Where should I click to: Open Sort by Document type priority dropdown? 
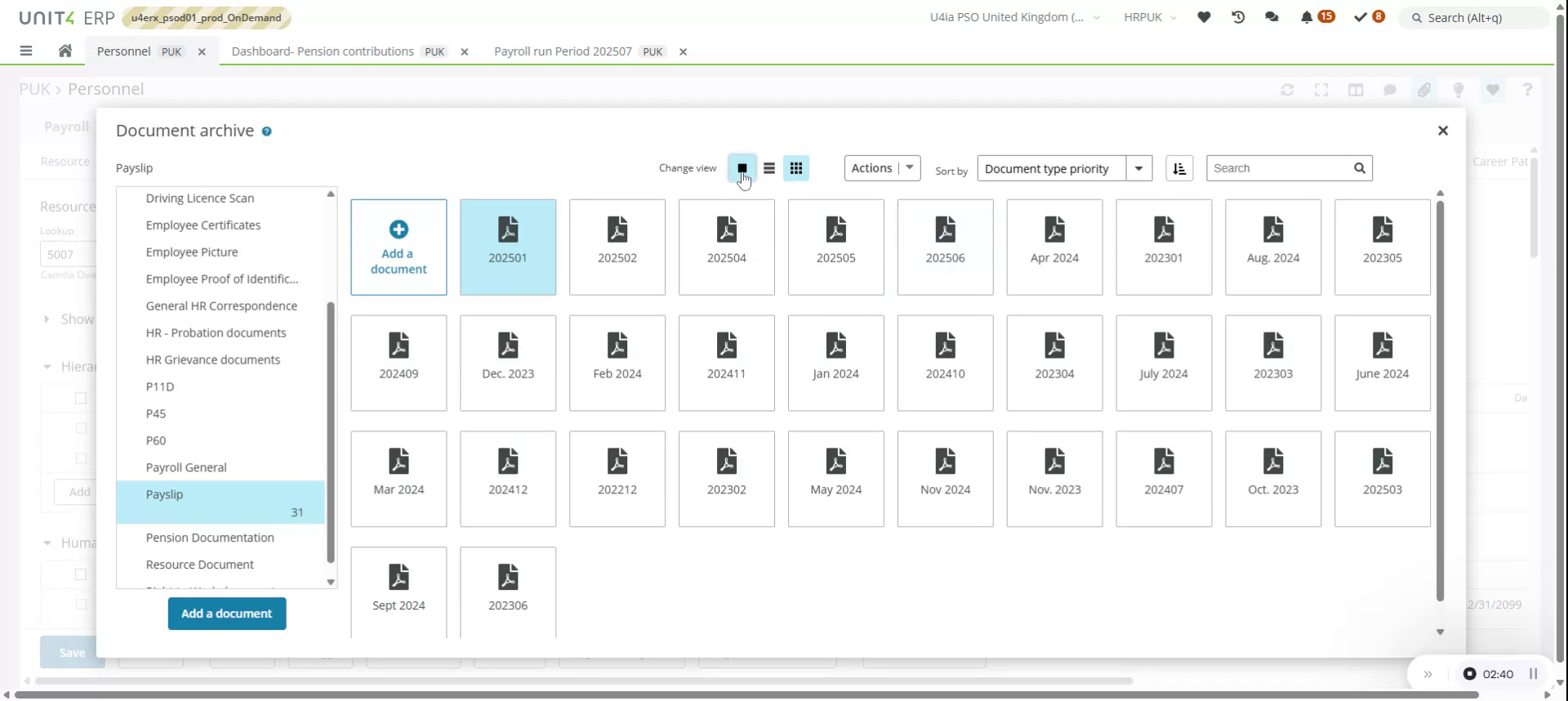pyautogui.click(x=1065, y=168)
